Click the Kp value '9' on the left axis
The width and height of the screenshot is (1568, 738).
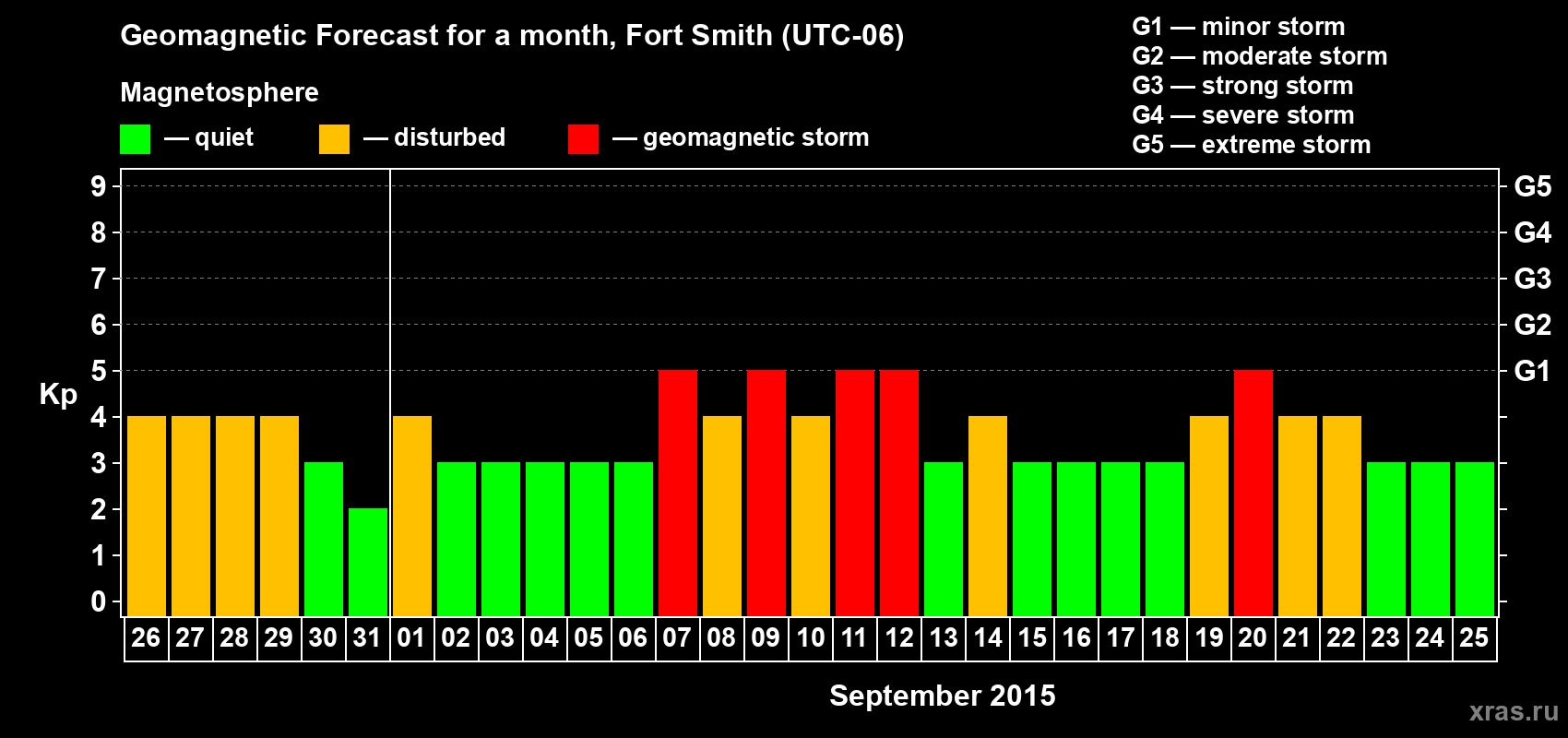coord(99,186)
